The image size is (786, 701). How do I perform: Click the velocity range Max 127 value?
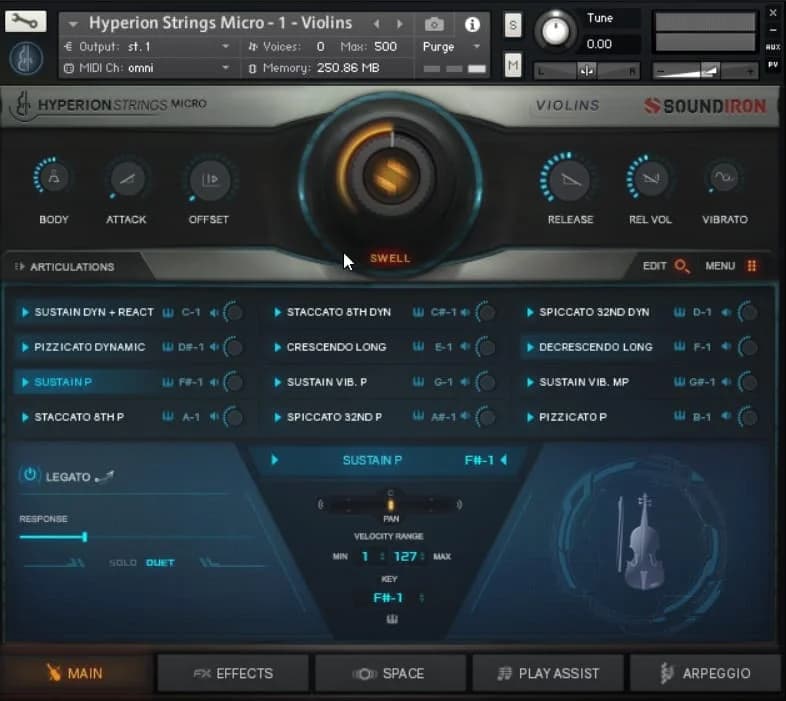(405, 556)
